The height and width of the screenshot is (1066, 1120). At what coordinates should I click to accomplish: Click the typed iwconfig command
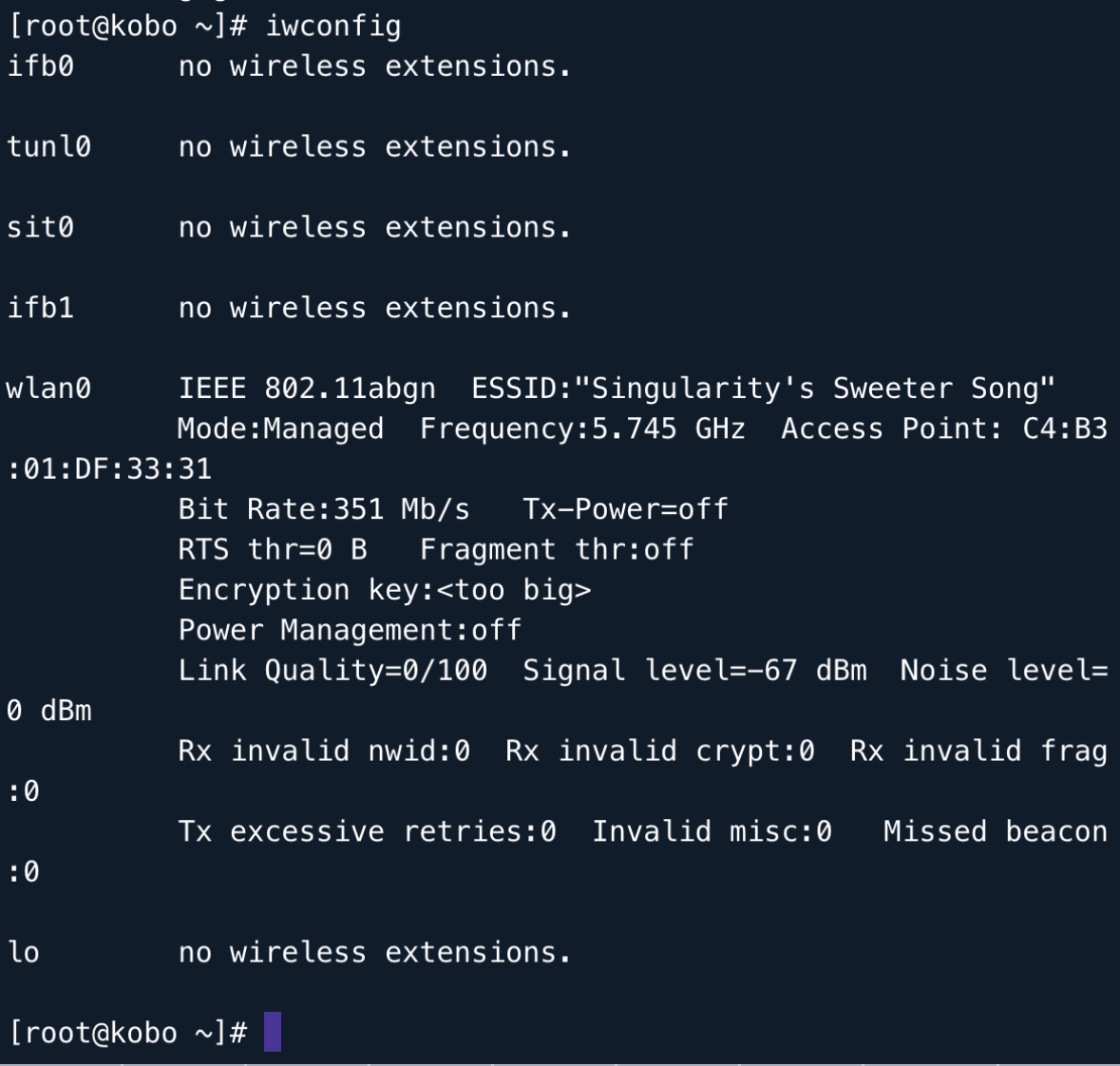point(332,26)
